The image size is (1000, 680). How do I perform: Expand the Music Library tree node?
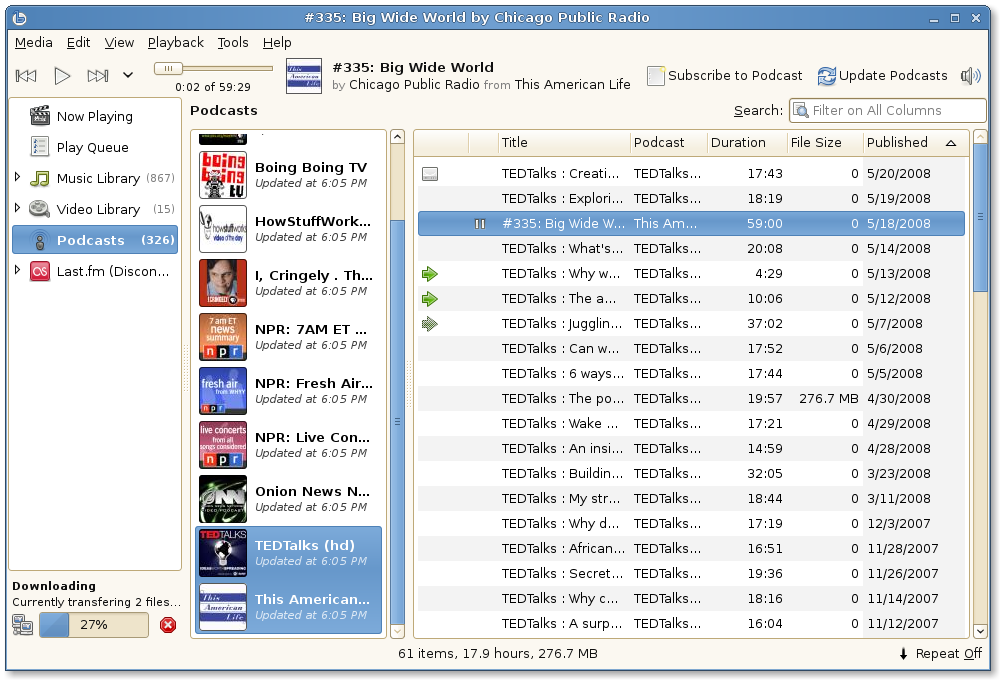(x=17, y=177)
